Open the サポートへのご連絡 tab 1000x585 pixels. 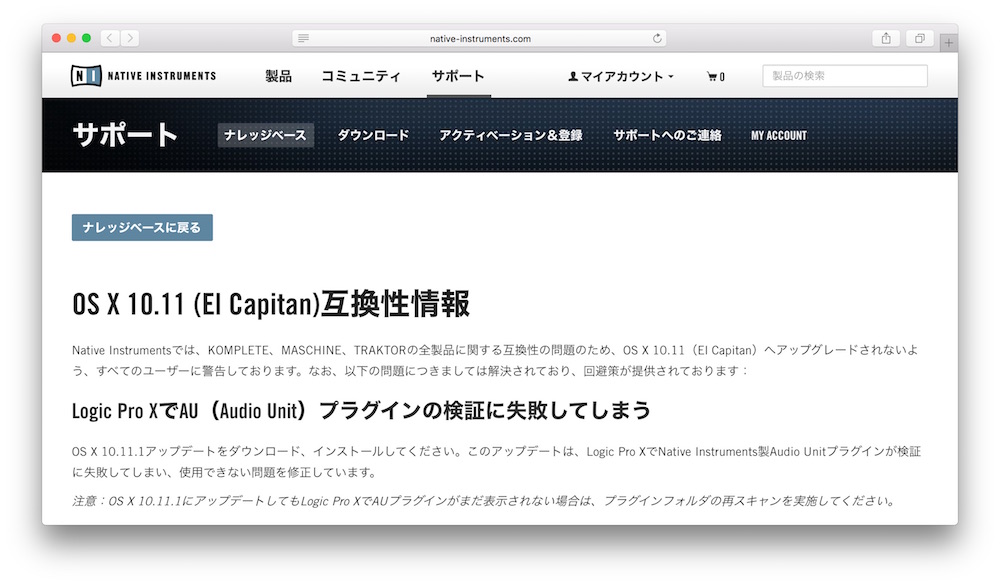pyautogui.click(x=667, y=135)
